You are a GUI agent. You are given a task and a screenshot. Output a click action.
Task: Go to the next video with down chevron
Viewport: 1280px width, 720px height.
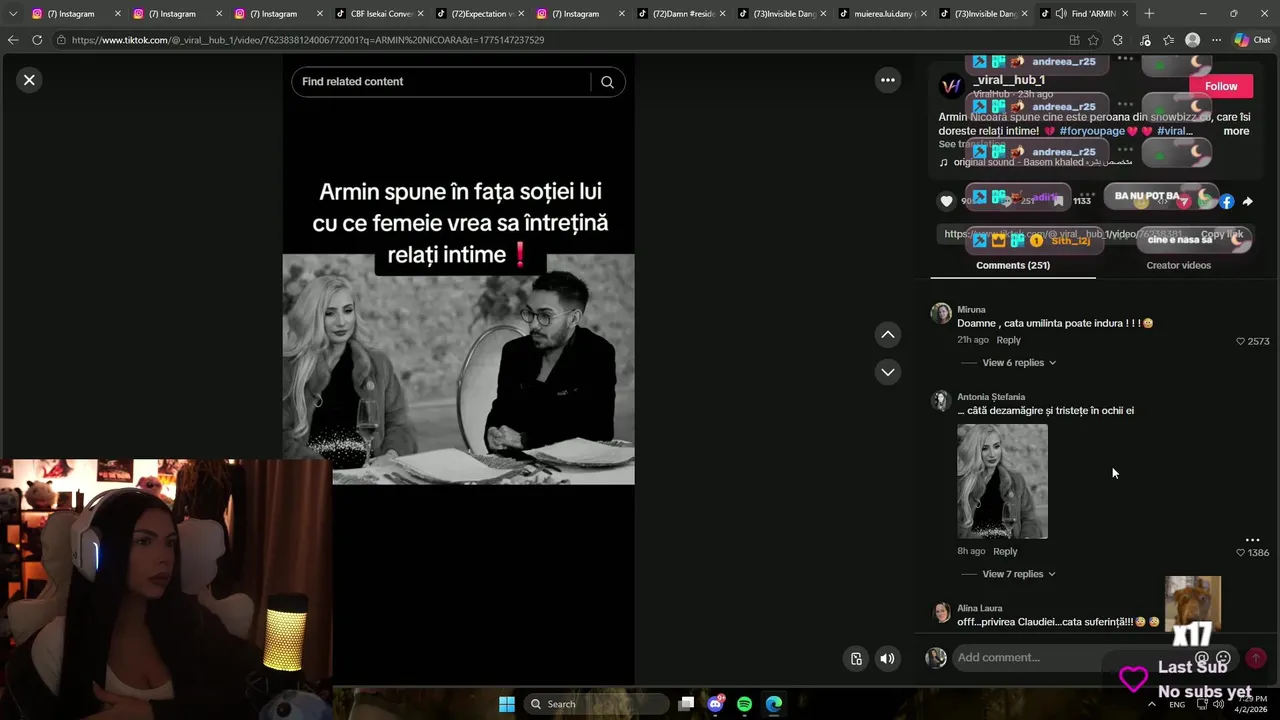pos(888,372)
